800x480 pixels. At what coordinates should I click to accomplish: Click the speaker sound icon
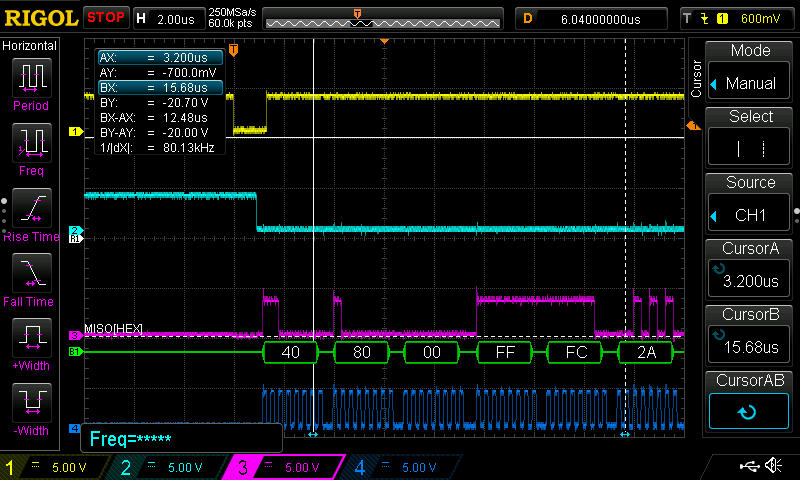[774, 465]
